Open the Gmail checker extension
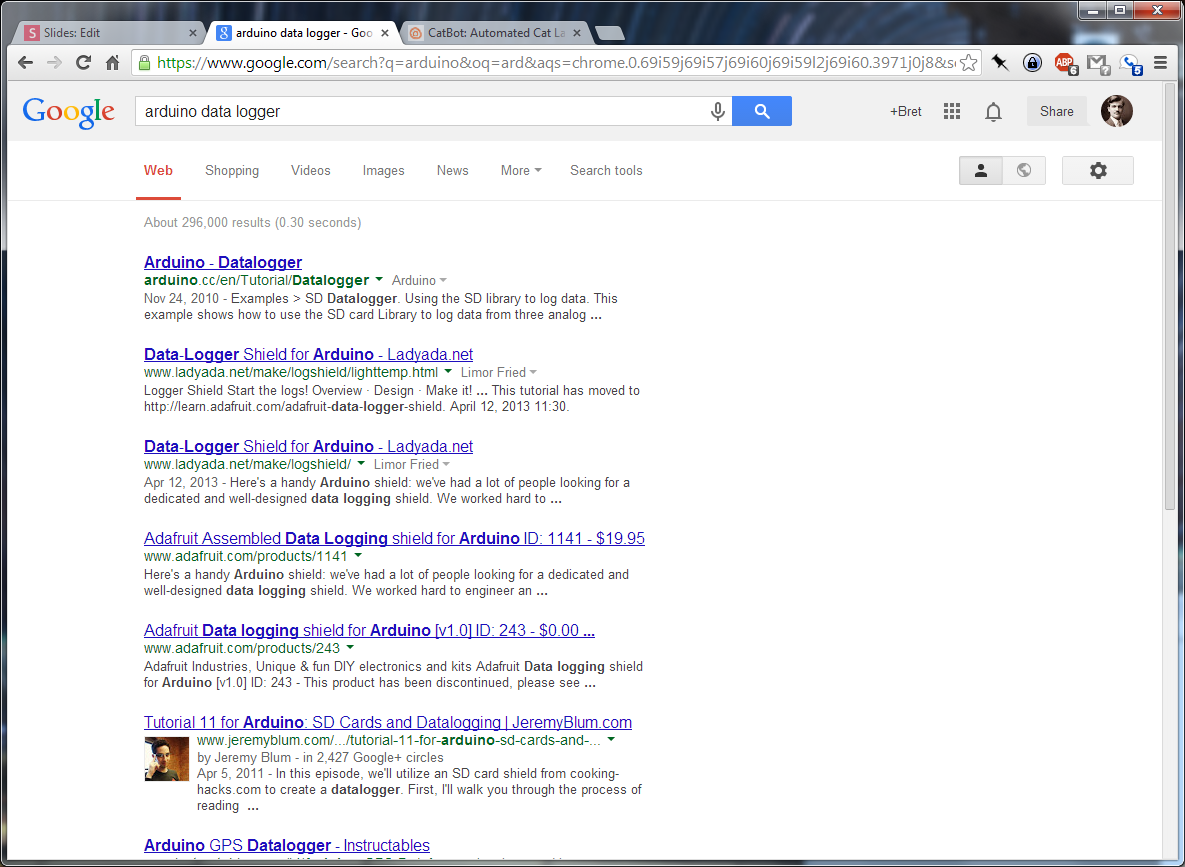 coord(1097,63)
